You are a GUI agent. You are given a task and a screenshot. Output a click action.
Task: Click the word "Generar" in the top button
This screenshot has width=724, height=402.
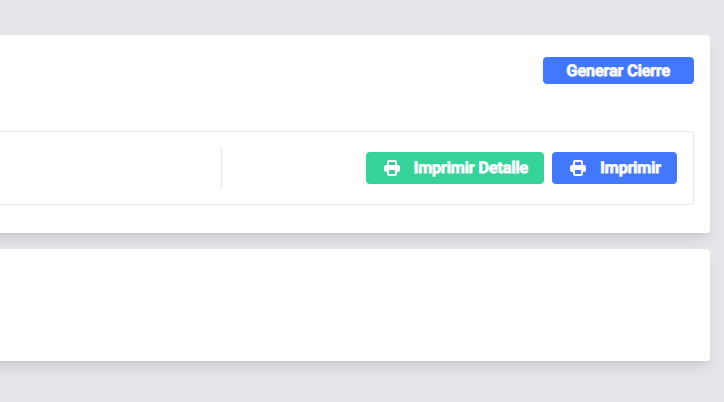pyautogui.click(x=594, y=71)
